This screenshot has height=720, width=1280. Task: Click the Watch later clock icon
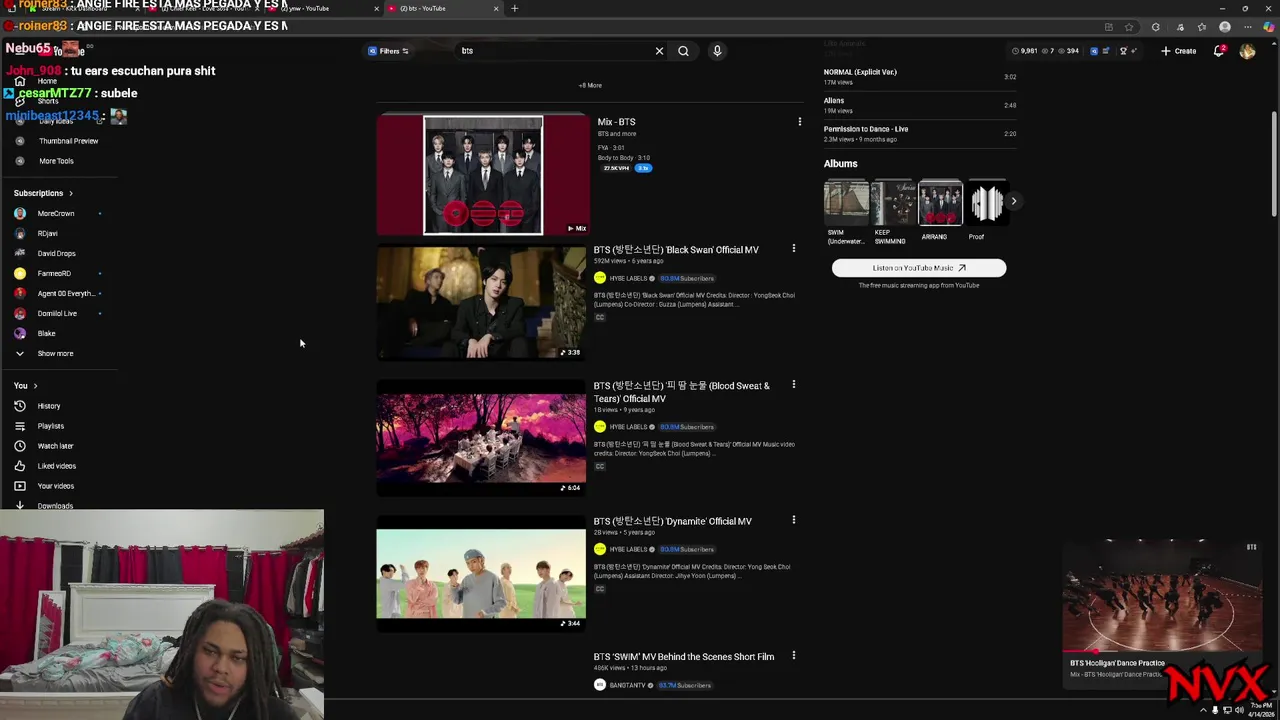[19, 446]
